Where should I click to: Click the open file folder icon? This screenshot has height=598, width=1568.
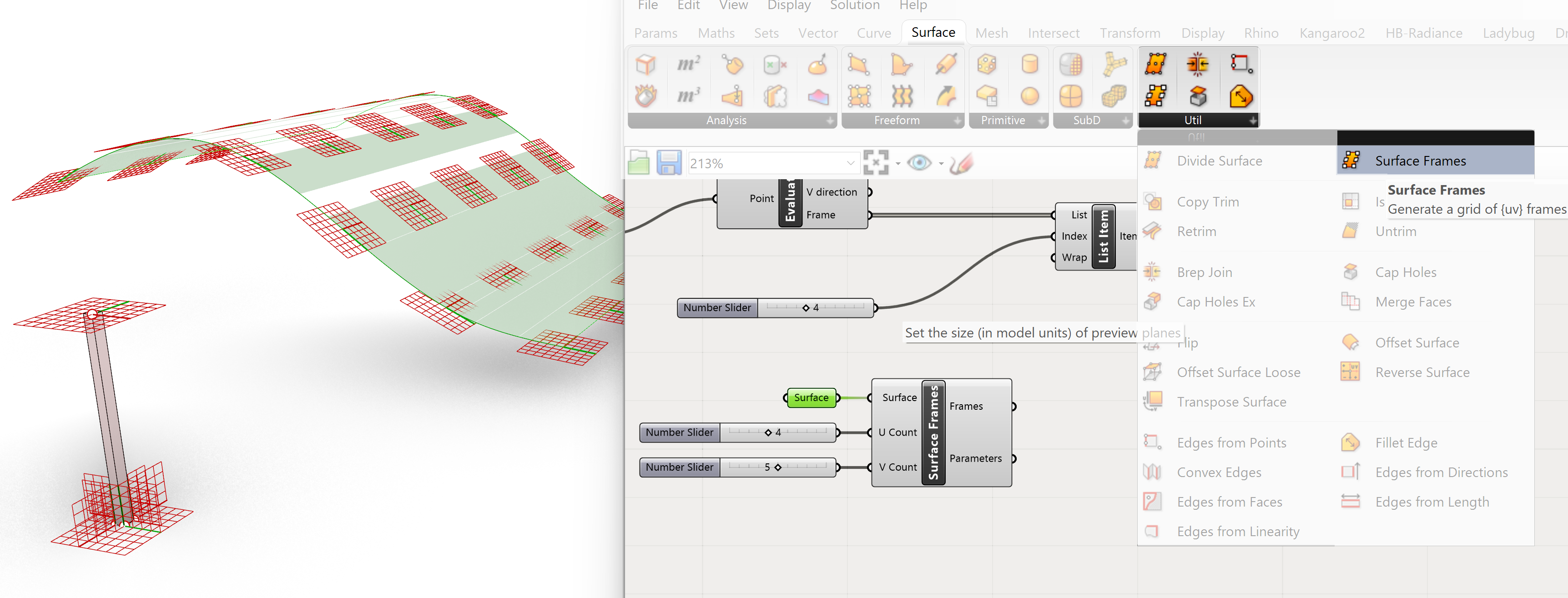coord(639,163)
